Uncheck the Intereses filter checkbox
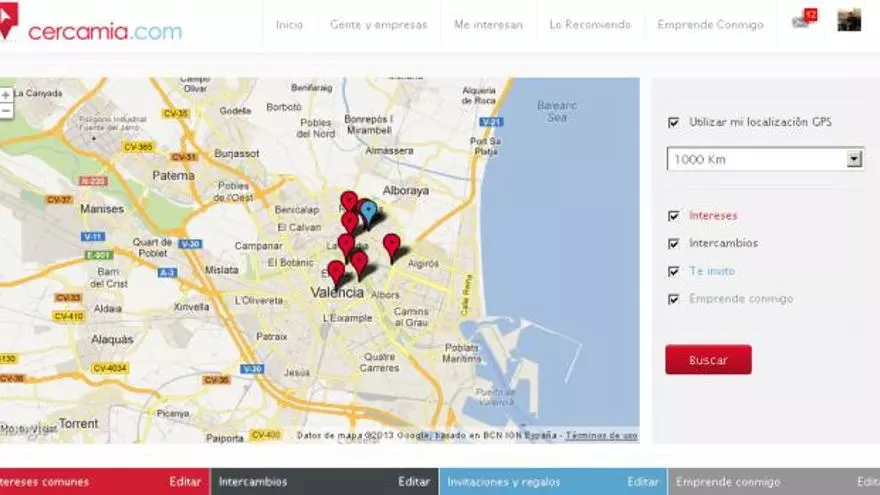Viewport: 880px width, 495px height. pos(673,216)
